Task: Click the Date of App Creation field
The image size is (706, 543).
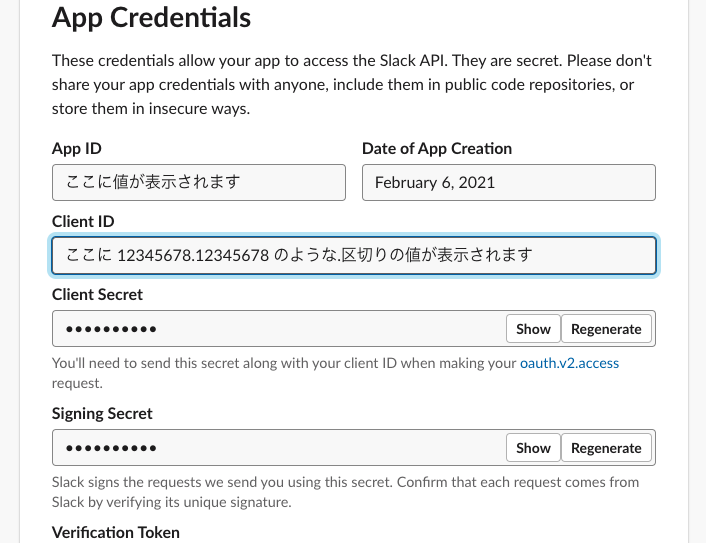Action: tap(508, 182)
